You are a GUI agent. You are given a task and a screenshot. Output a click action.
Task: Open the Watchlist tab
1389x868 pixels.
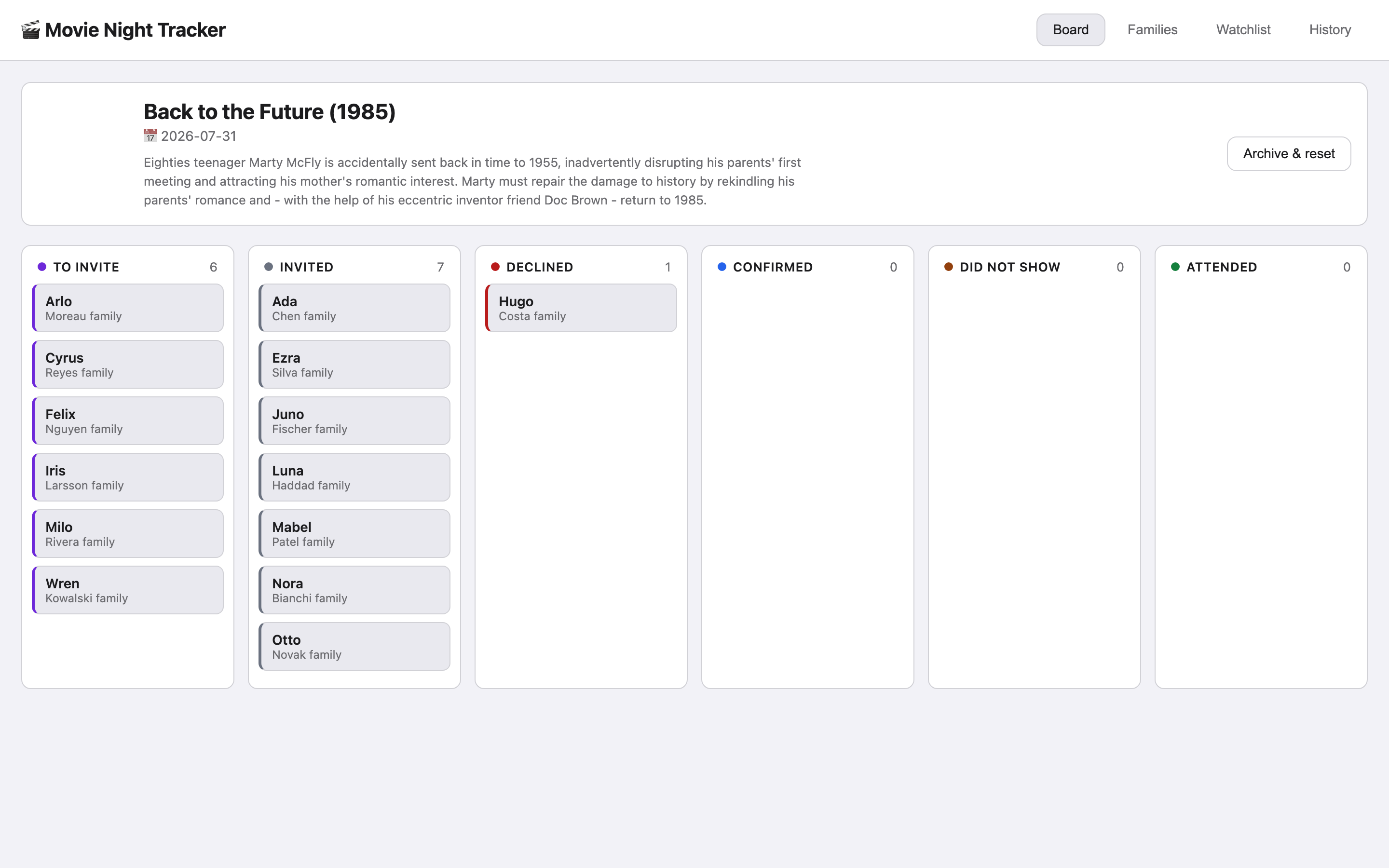pos(1243,30)
